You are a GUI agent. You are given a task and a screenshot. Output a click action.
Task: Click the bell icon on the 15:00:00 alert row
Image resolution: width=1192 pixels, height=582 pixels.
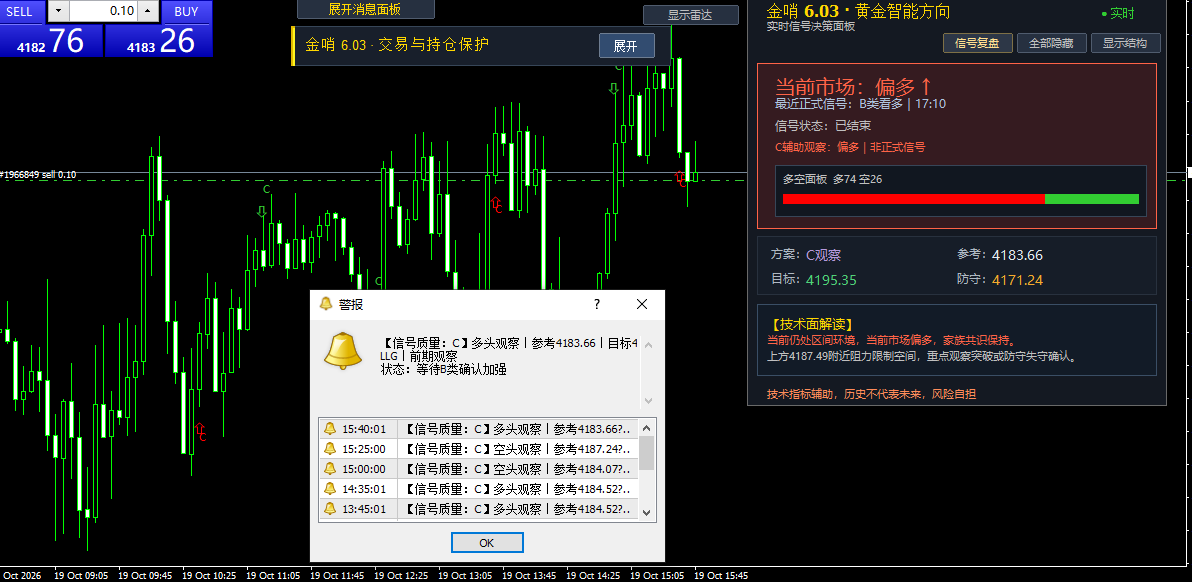click(330, 469)
